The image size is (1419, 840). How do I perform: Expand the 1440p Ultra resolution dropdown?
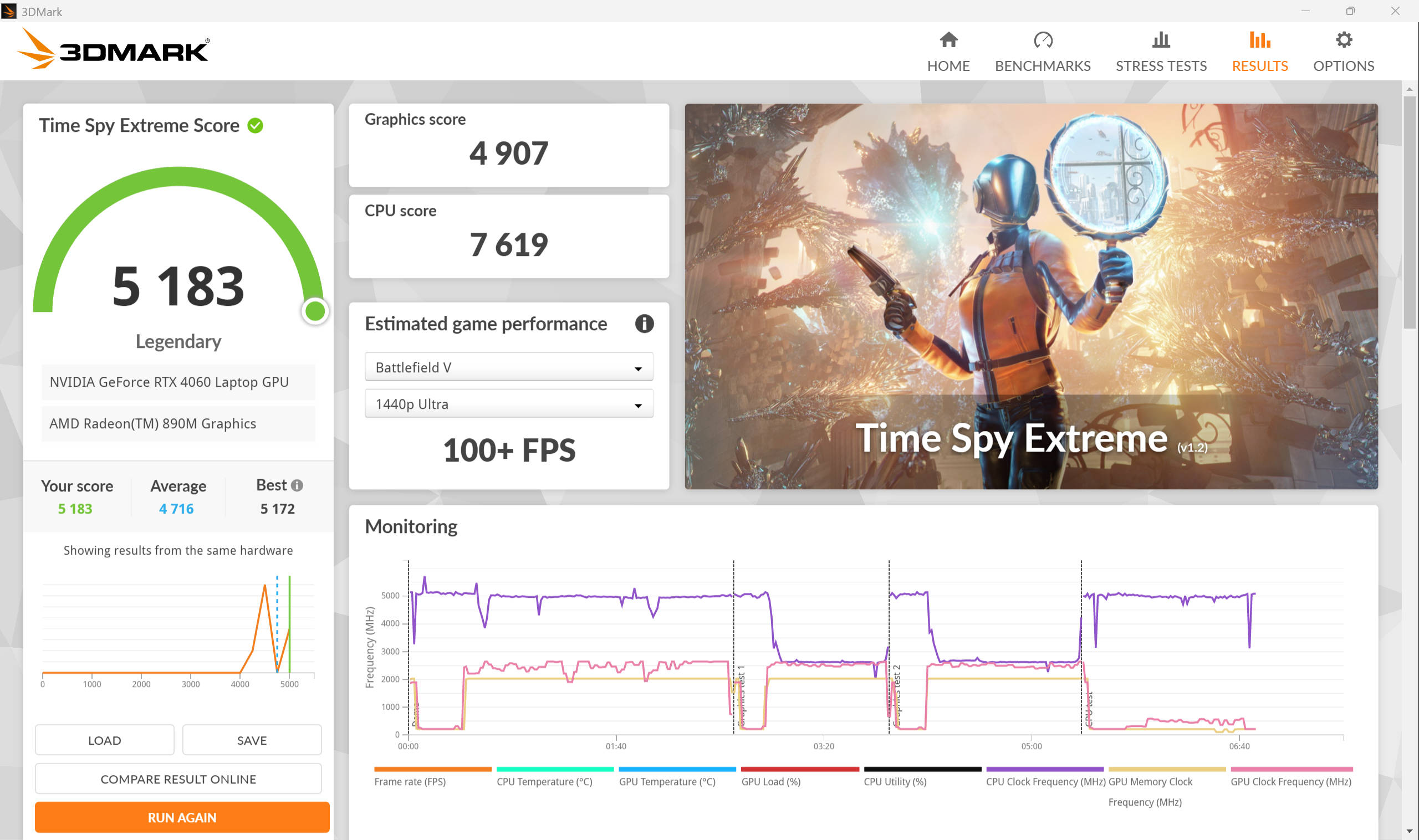coord(508,404)
